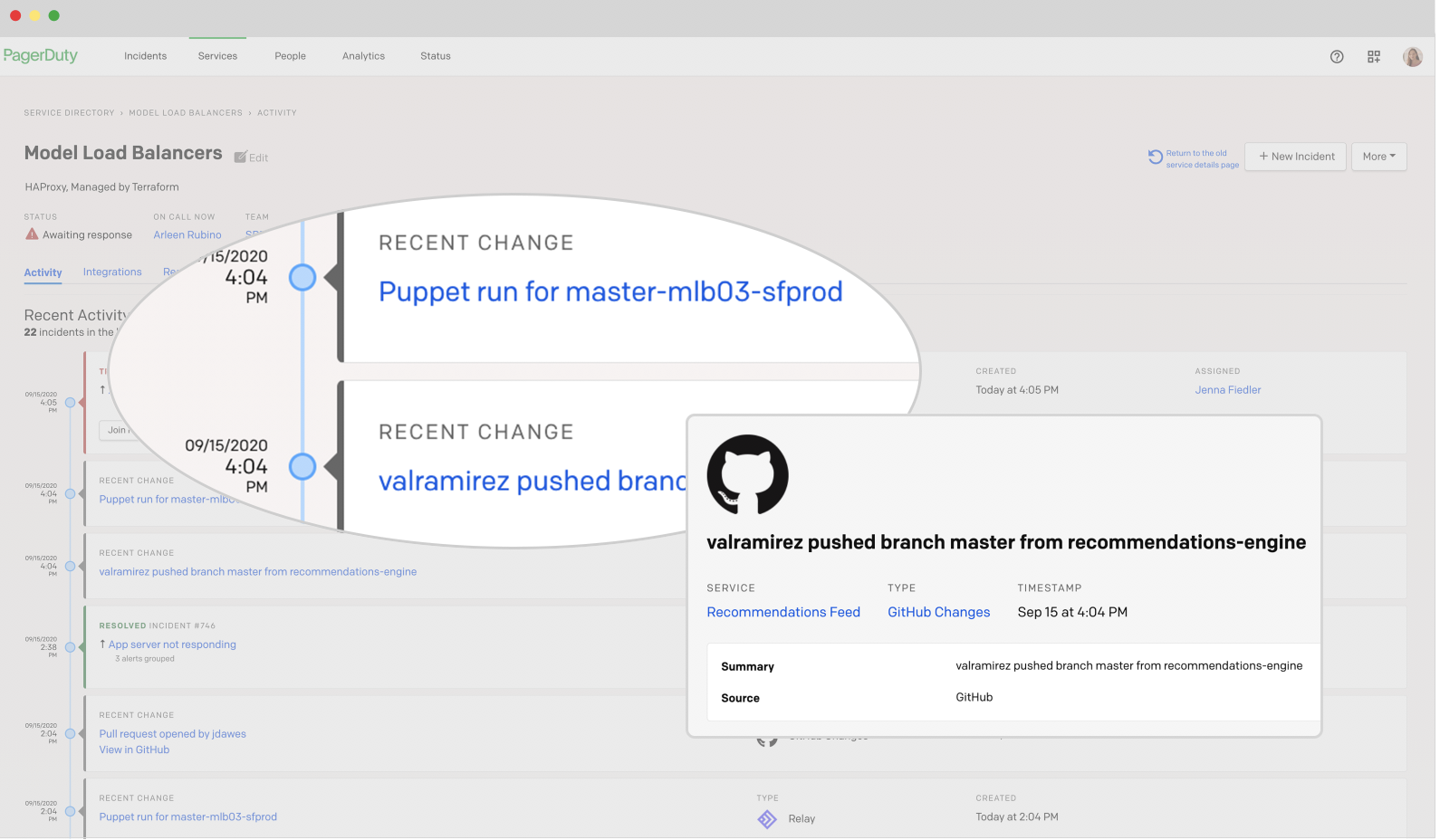Open the apps grid icon
This screenshot has width=1440, height=840.
tap(1374, 56)
